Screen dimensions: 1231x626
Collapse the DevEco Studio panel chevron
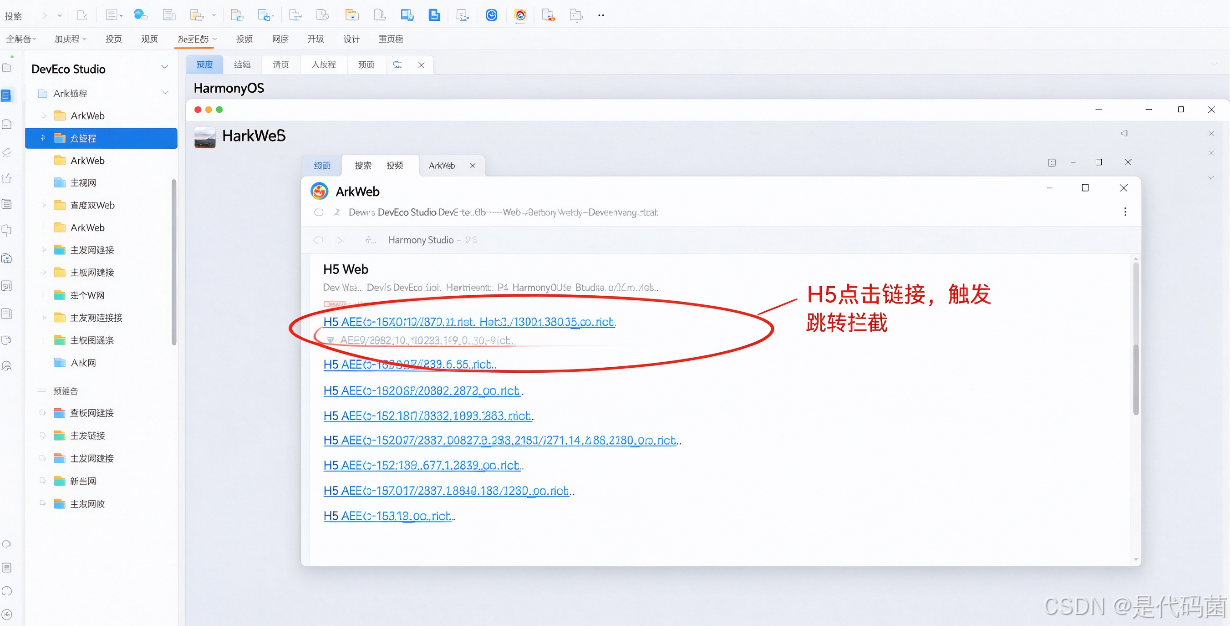[165, 67]
